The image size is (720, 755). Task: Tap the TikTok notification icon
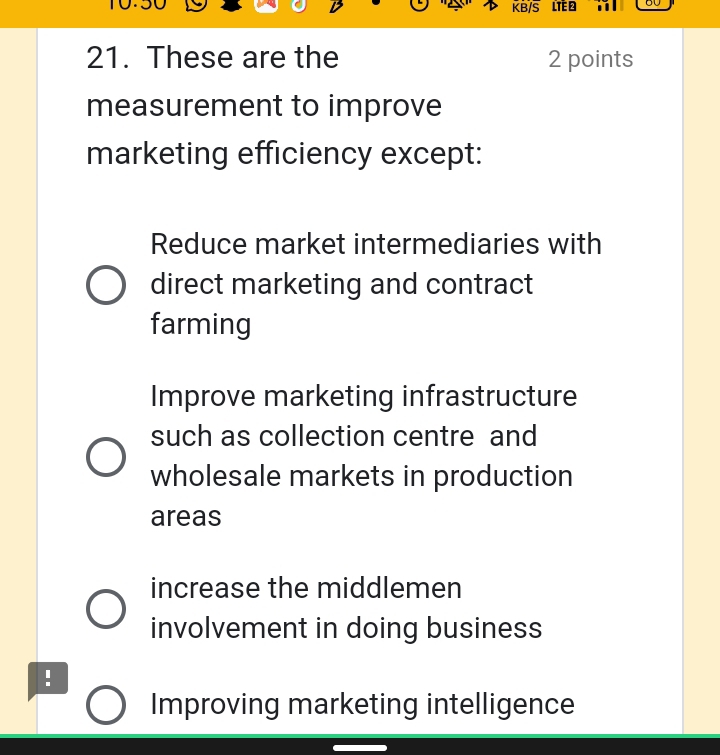[298, 5]
